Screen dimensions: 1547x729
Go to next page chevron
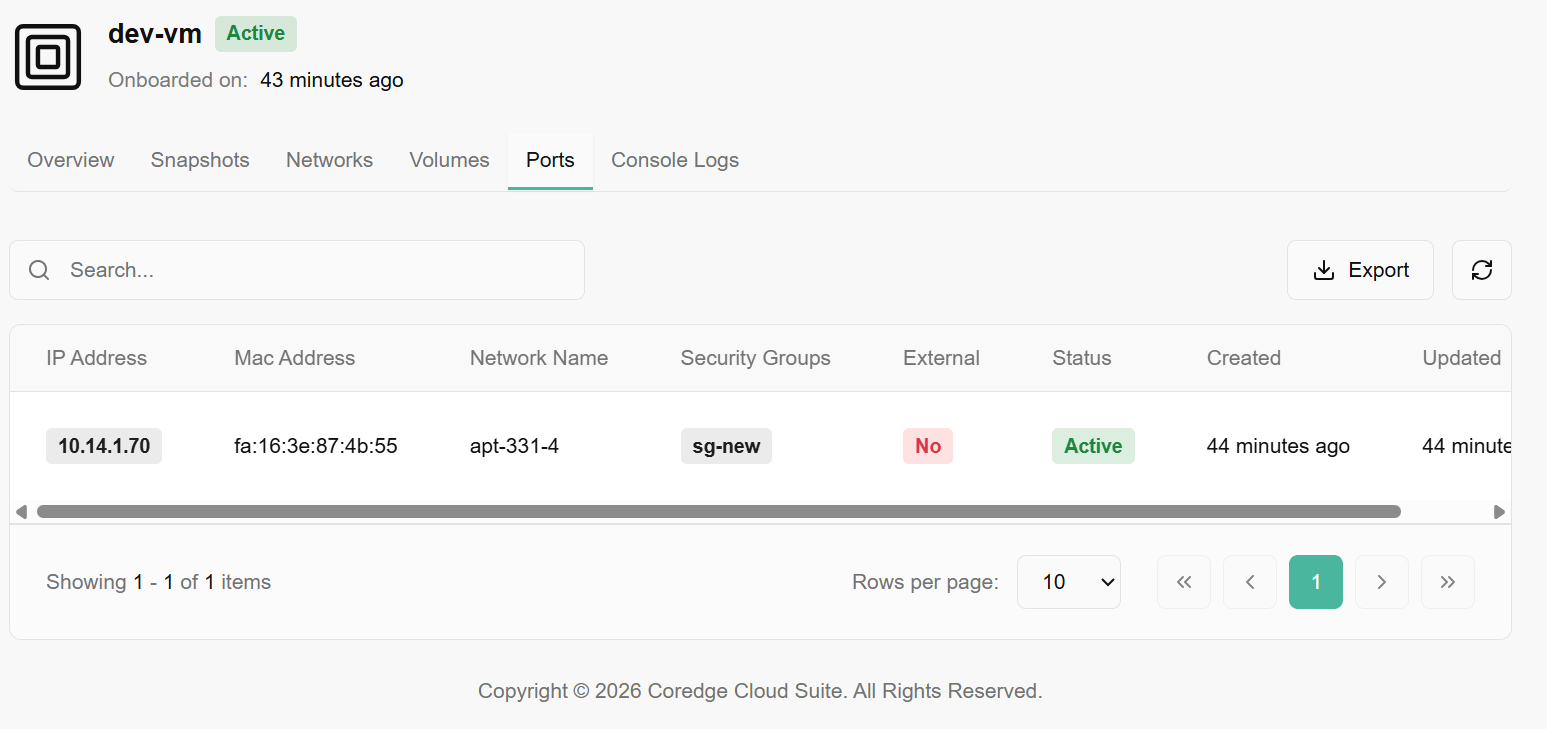[x=1381, y=582]
